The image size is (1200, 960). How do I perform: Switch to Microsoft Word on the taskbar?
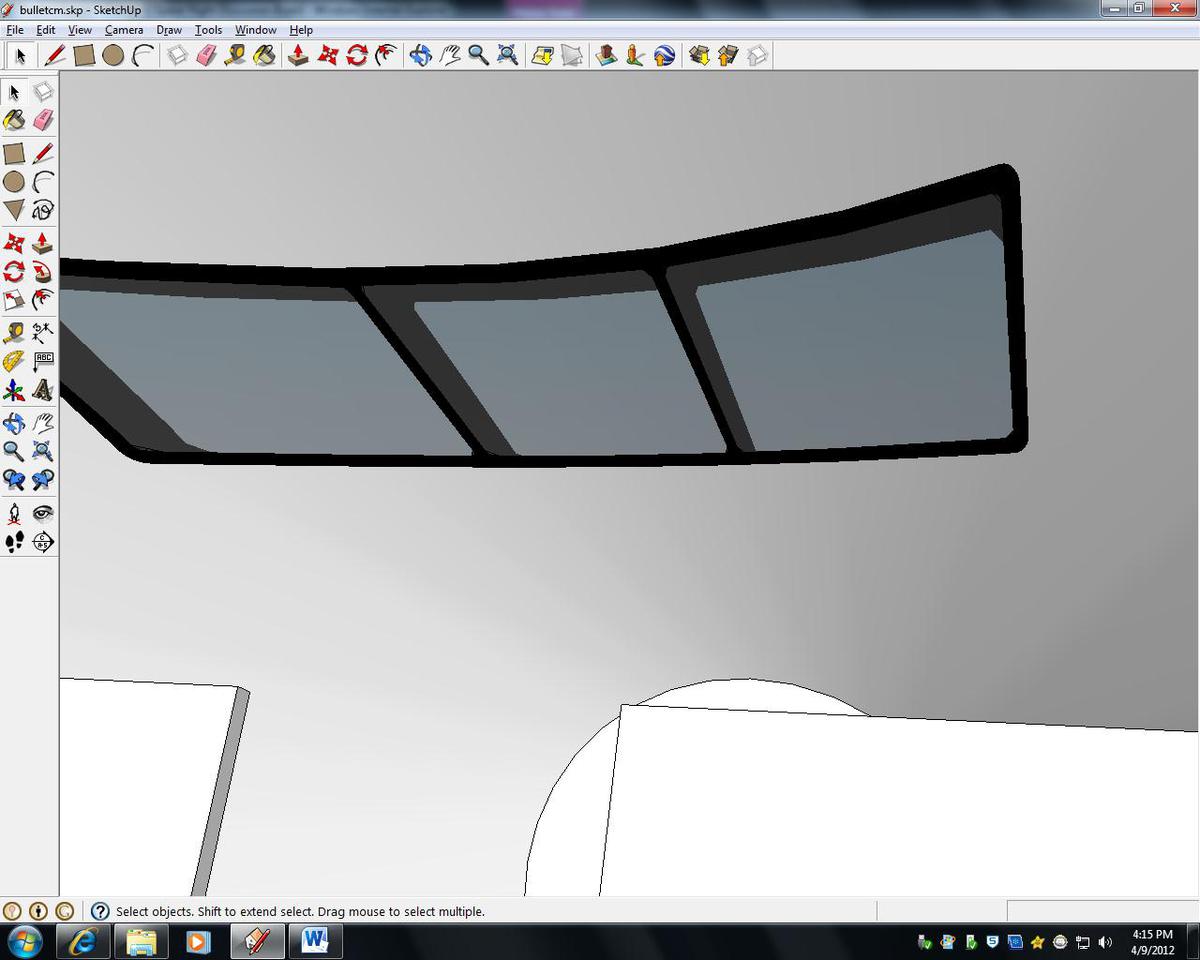(x=314, y=941)
